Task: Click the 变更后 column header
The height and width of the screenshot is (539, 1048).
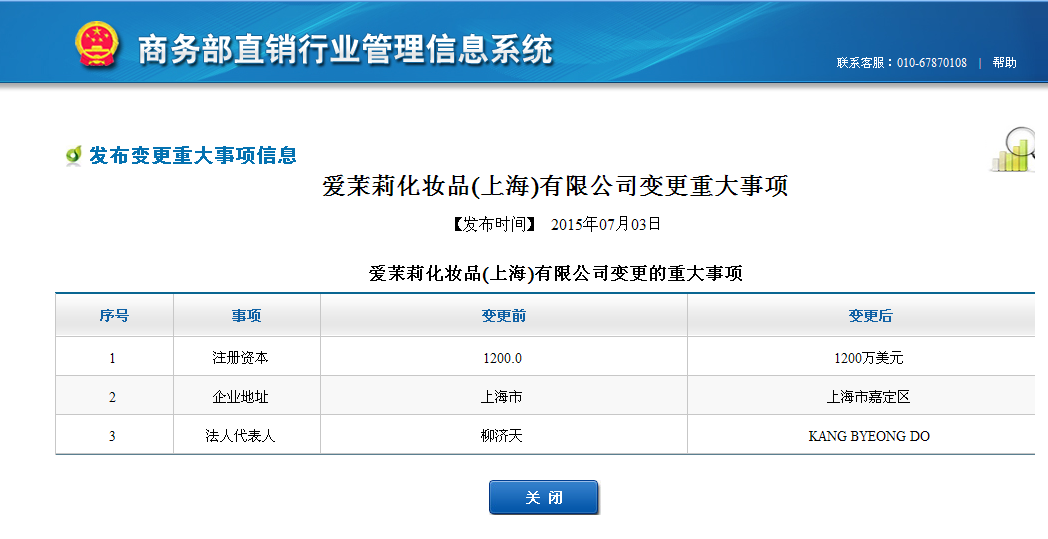Action: click(869, 316)
